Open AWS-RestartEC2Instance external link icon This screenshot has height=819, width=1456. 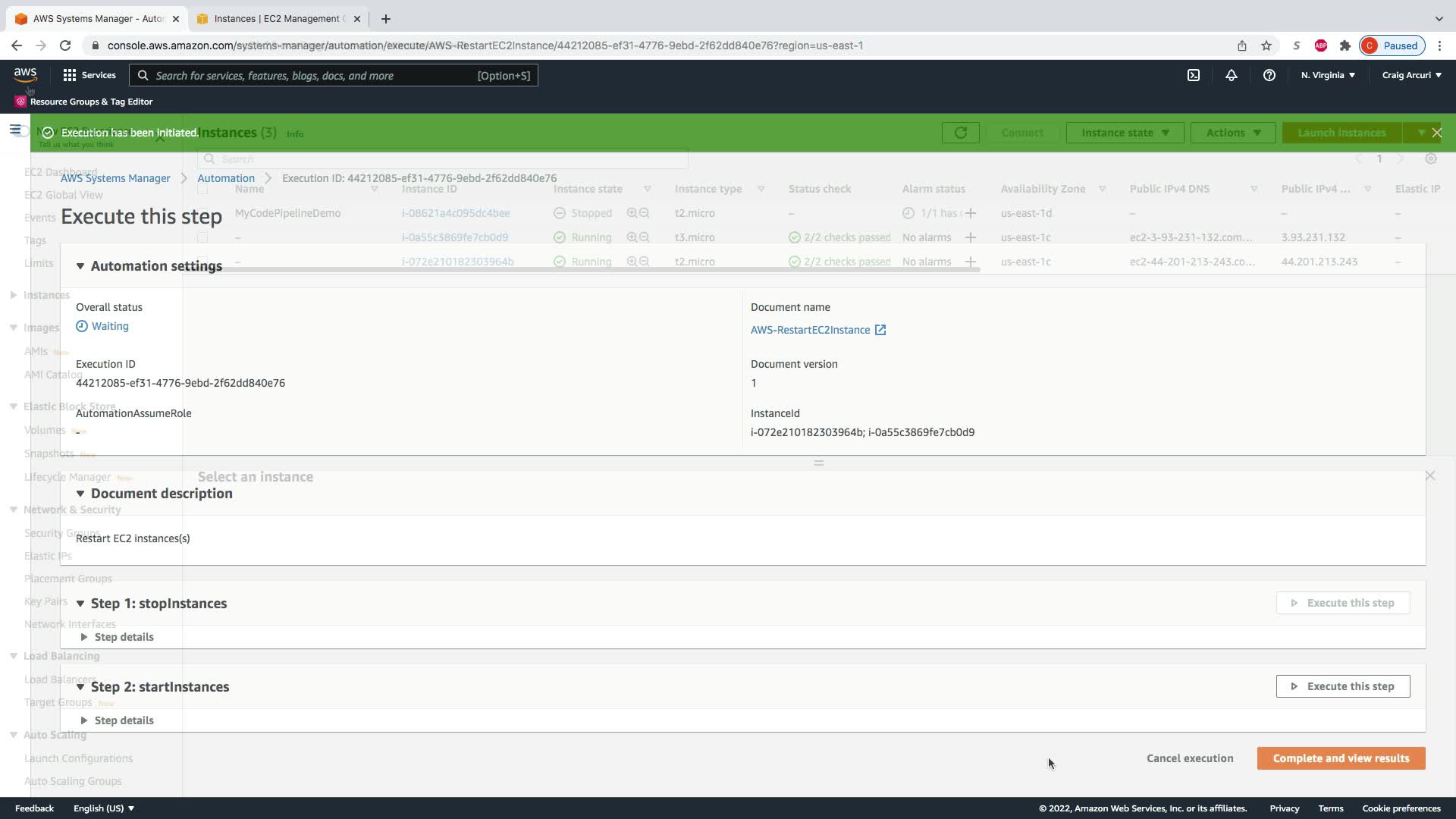tap(880, 330)
